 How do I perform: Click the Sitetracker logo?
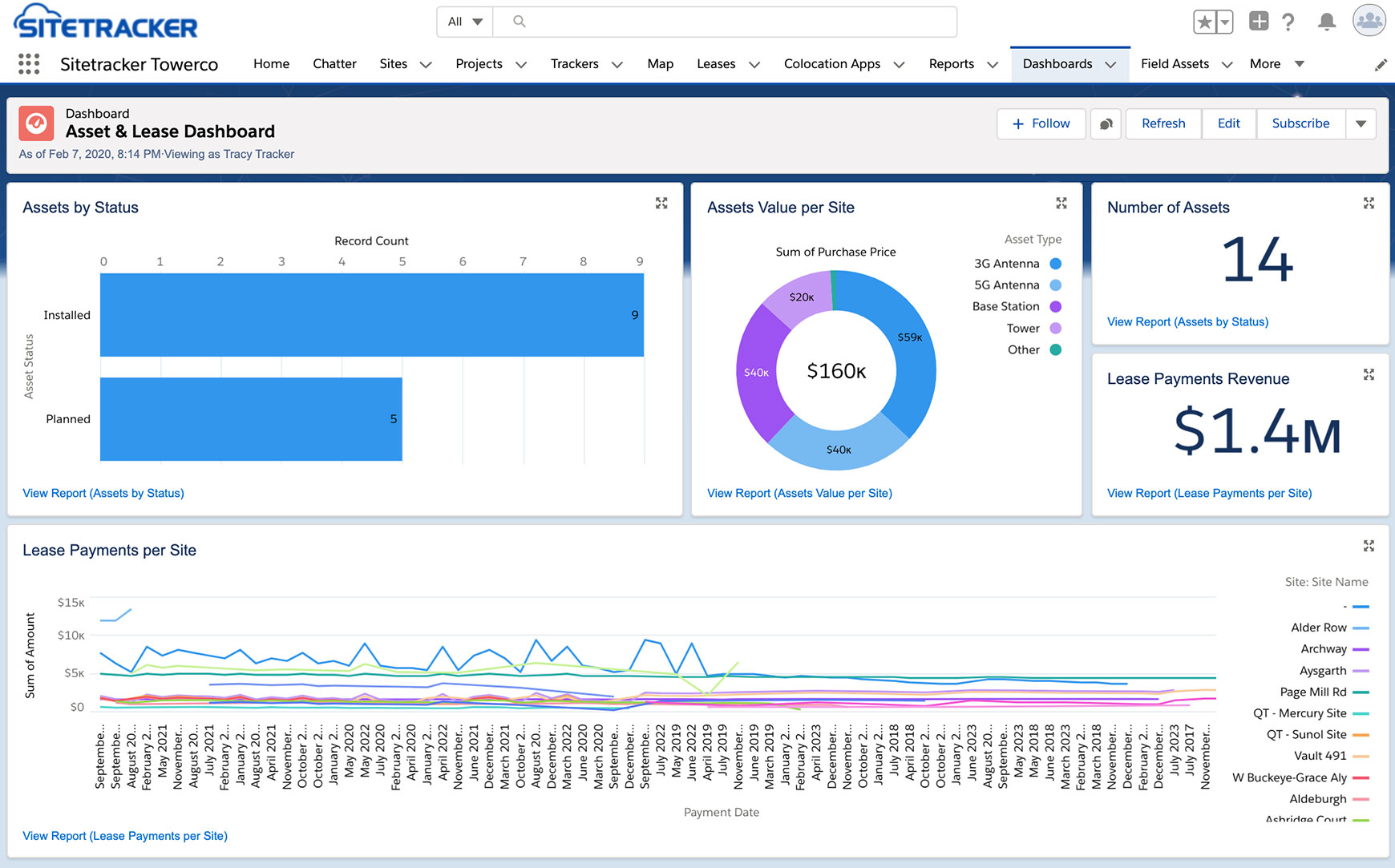coord(106,22)
